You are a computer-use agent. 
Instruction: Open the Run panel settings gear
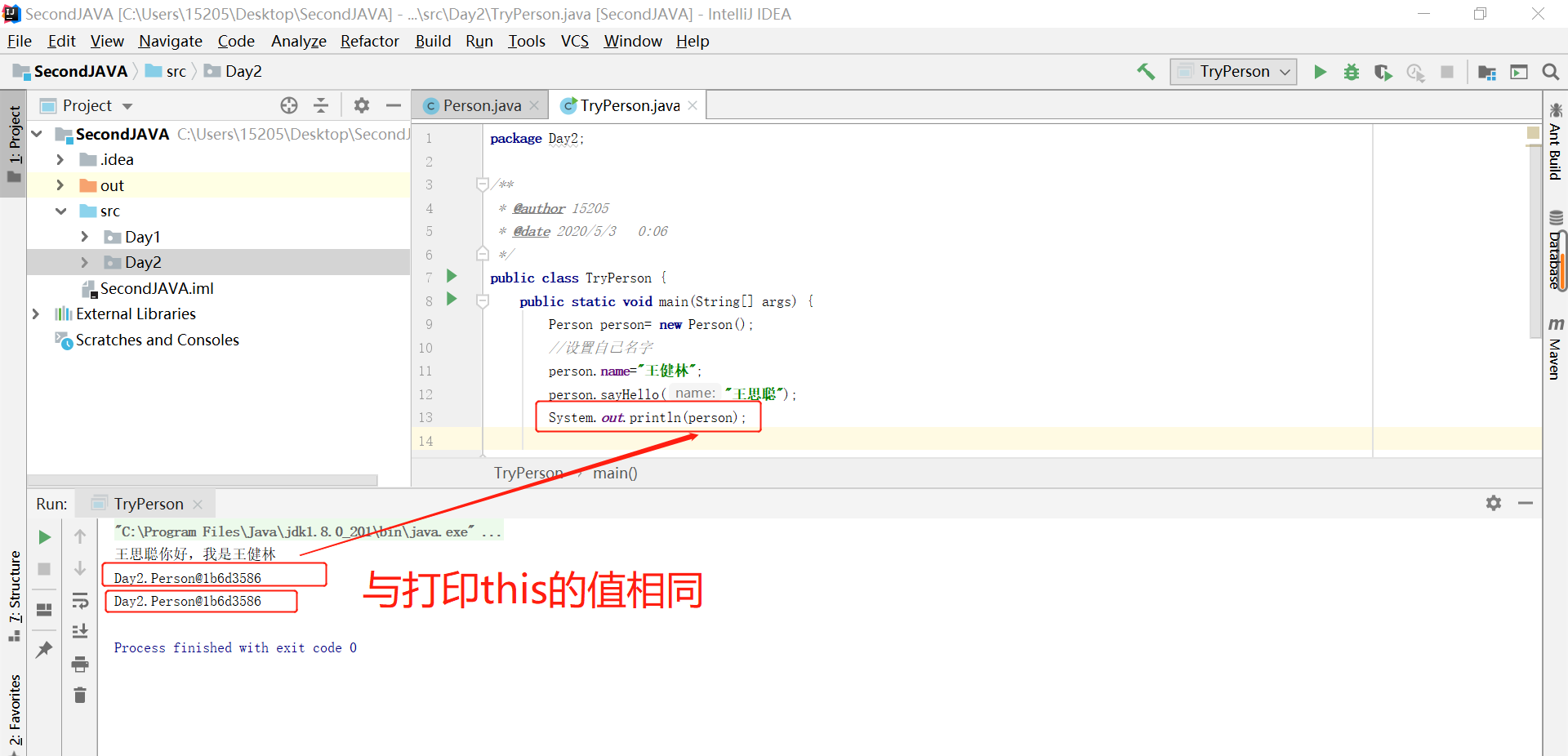tap(1494, 503)
